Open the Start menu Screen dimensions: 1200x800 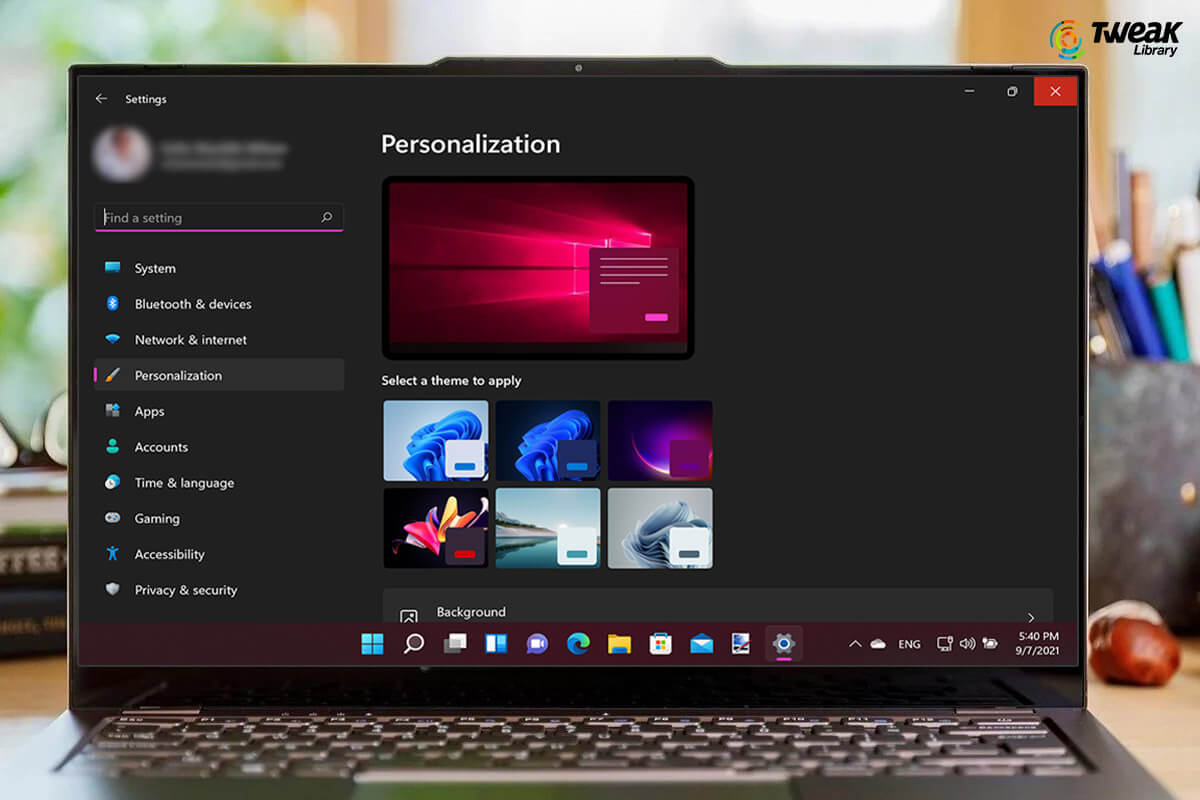372,644
